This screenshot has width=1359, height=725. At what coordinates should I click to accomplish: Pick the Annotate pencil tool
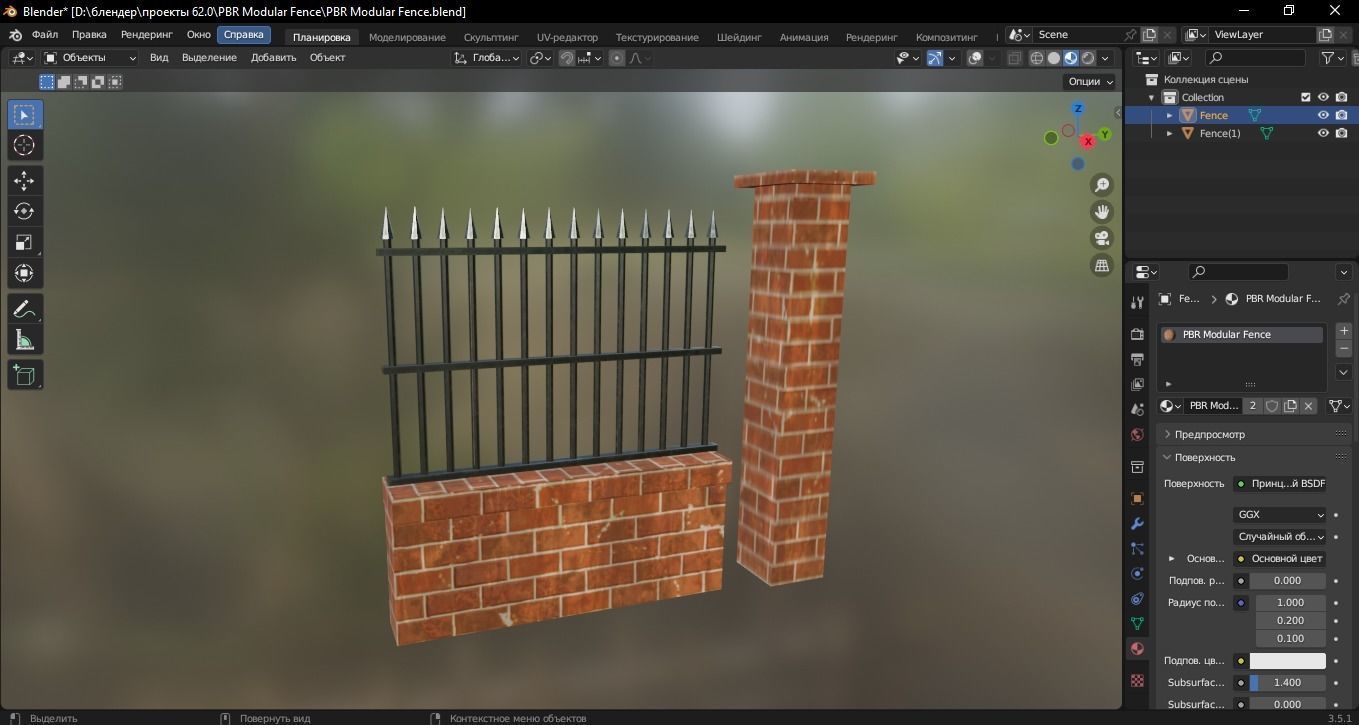[x=25, y=309]
